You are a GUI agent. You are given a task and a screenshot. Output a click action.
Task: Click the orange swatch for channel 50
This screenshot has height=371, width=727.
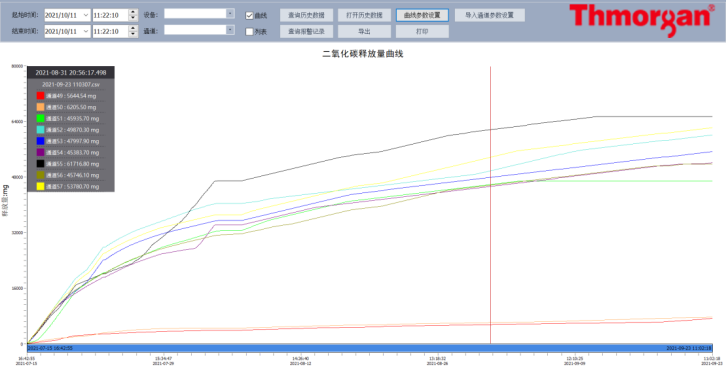(40, 107)
